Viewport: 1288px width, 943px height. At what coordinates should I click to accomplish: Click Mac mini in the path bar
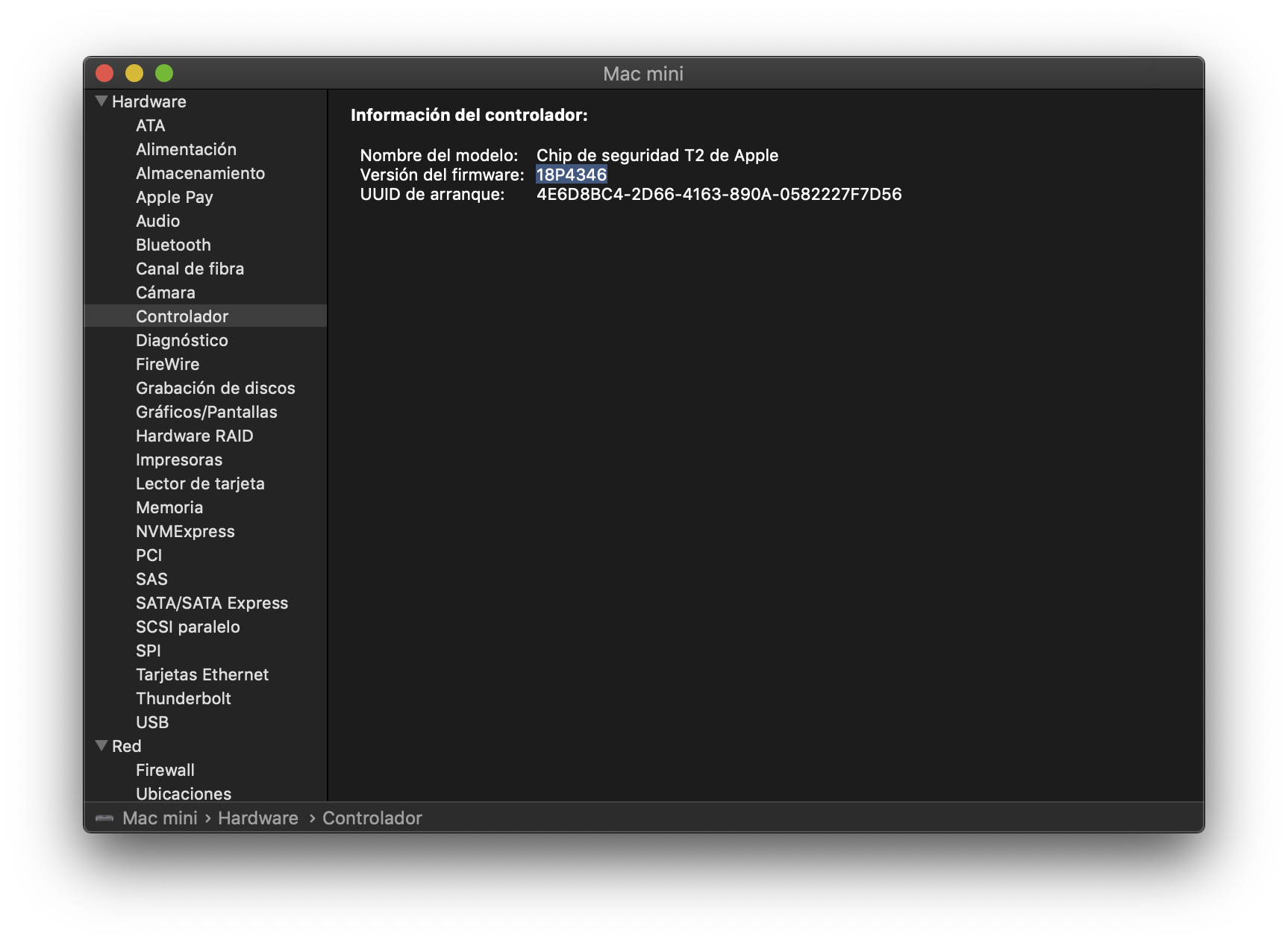160,818
